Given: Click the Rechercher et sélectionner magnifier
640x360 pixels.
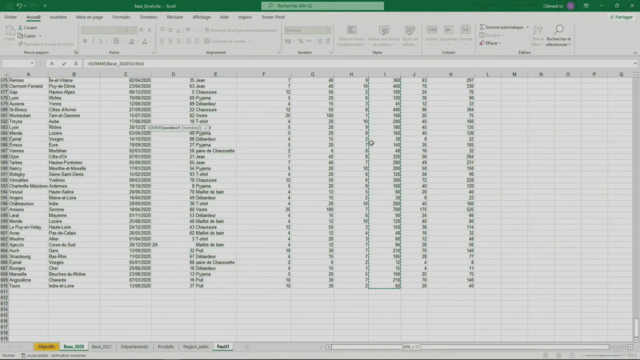Looking at the screenshot, I should pos(559,30).
